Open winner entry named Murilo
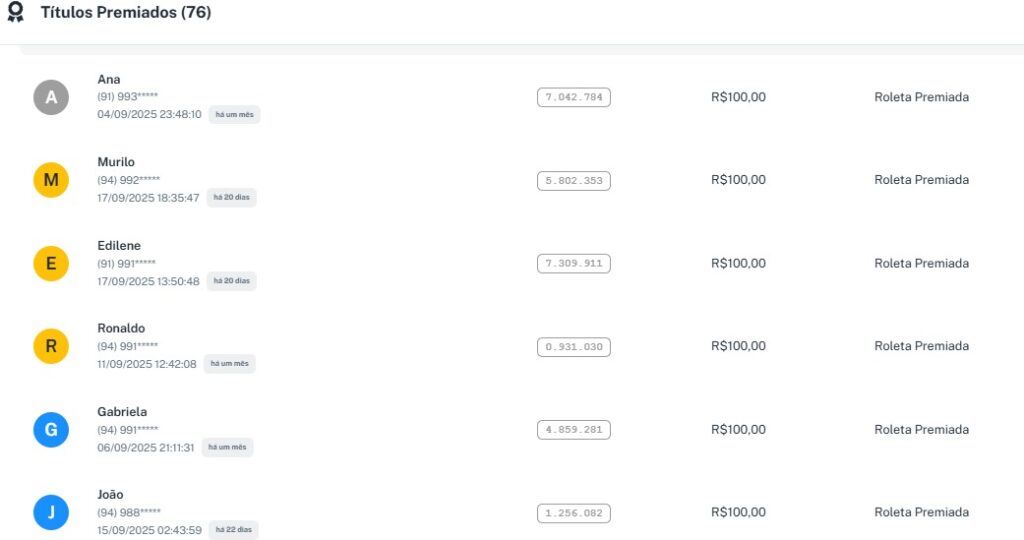The image size is (1024, 540). (116, 162)
